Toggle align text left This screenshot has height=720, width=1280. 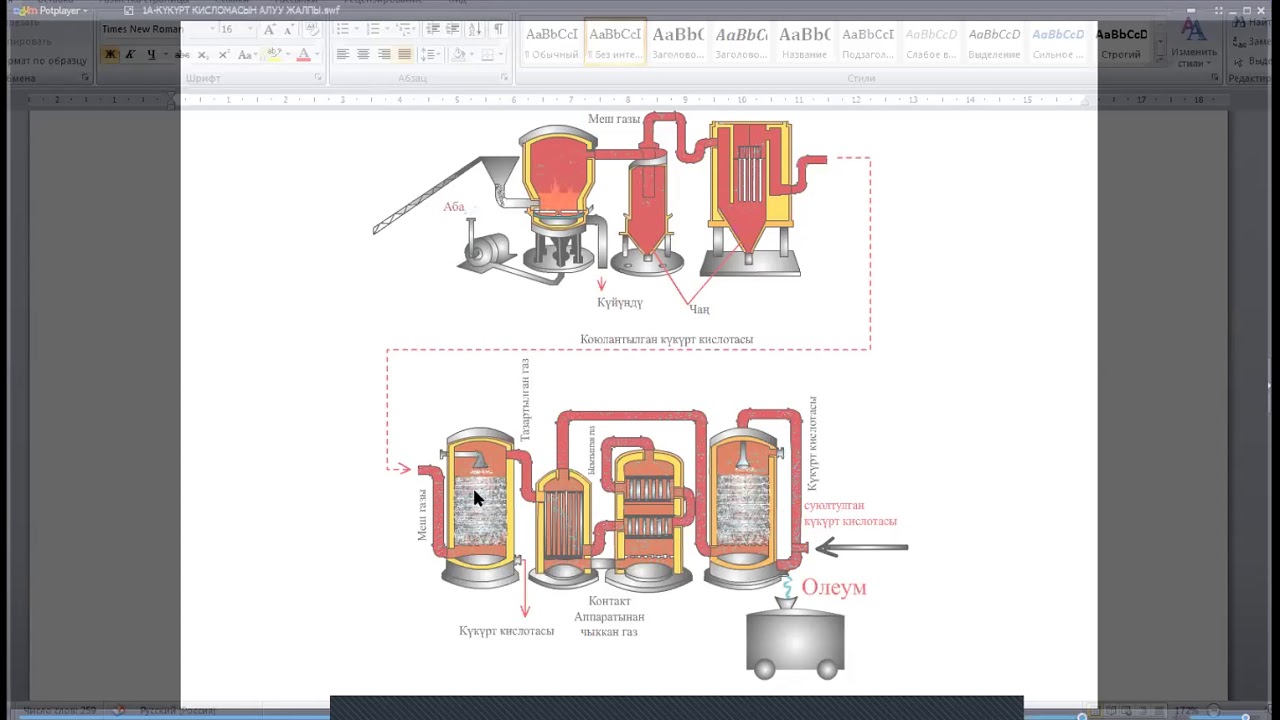[343, 54]
